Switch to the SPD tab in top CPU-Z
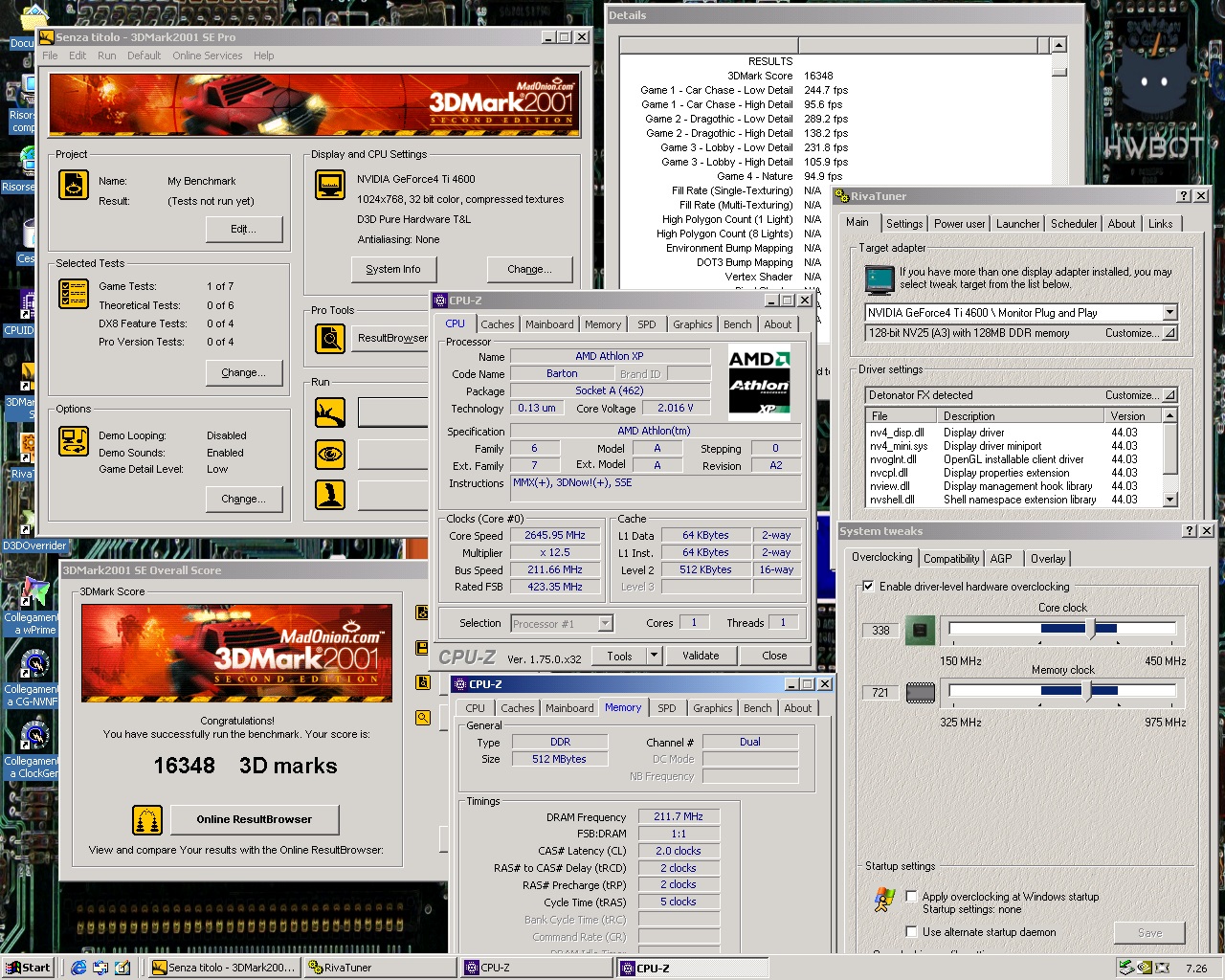Screen dimensions: 1225x980 [x=647, y=324]
